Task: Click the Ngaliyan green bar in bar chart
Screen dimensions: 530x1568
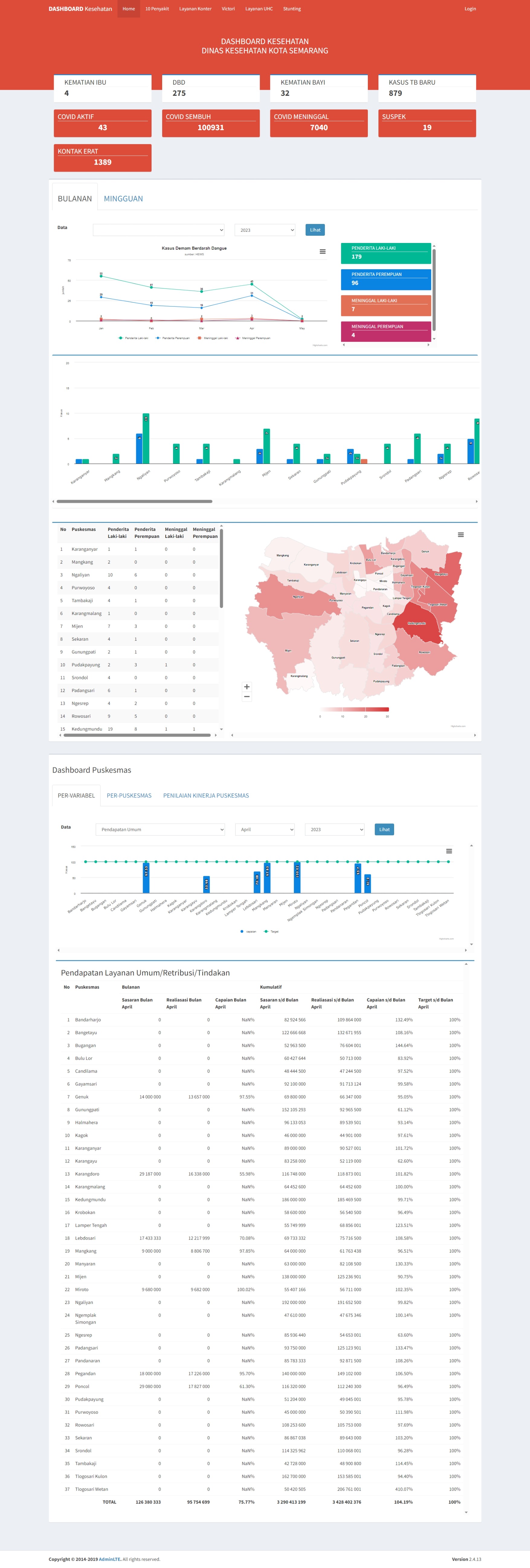Action: [x=146, y=438]
